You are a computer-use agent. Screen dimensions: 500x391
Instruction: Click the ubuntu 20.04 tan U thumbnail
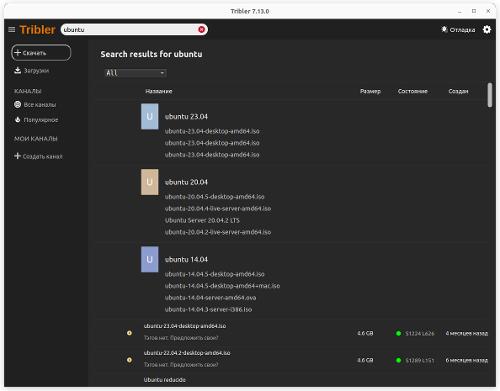(x=150, y=182)
